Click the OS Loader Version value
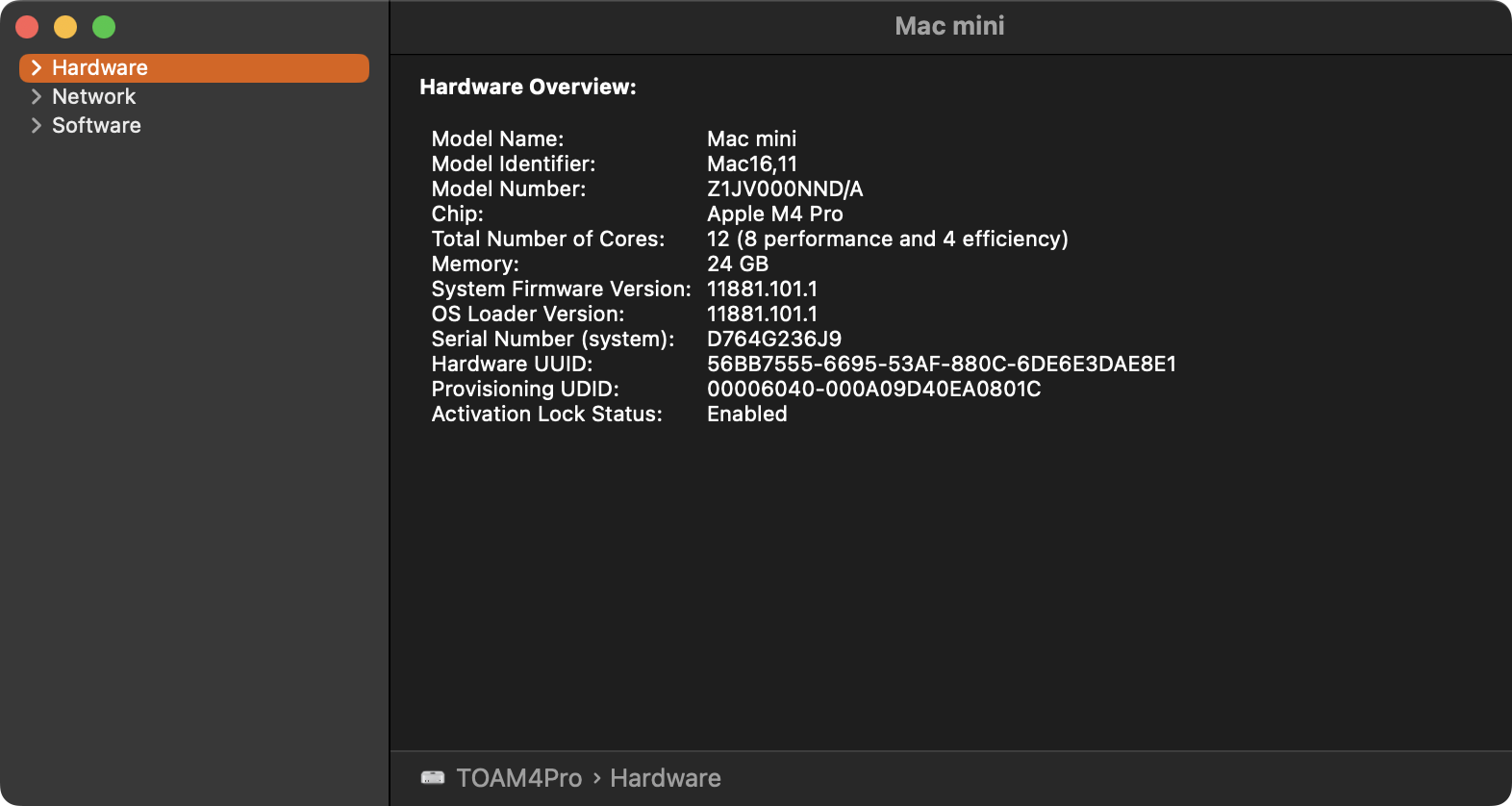 click(x=763, y=314)
